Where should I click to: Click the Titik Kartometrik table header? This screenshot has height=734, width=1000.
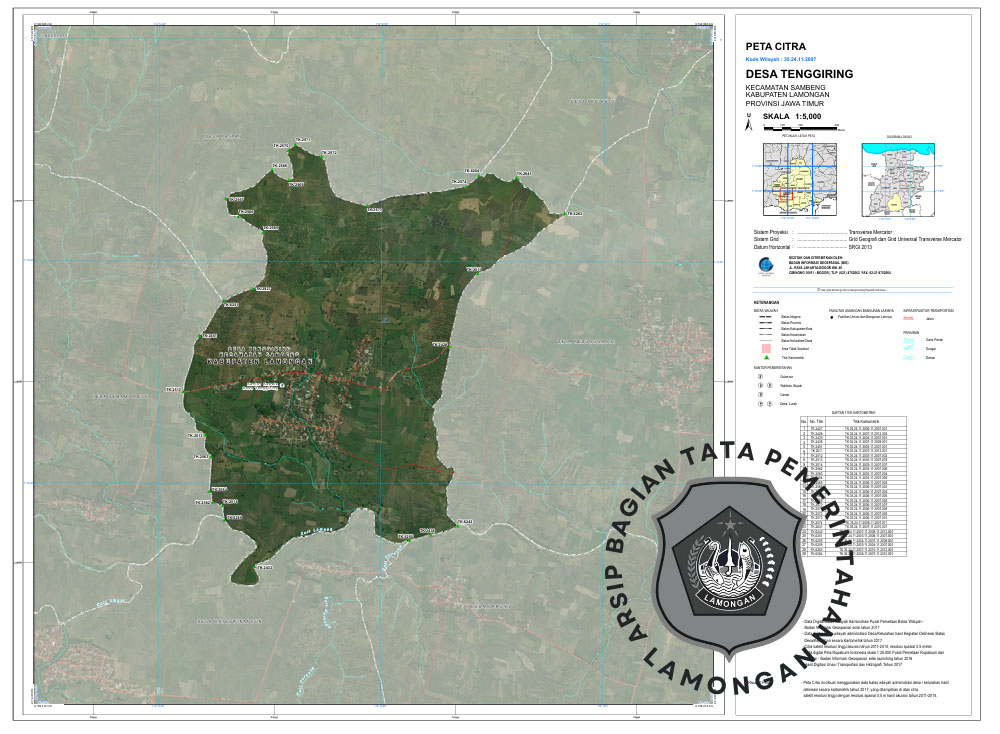point(865,421)
